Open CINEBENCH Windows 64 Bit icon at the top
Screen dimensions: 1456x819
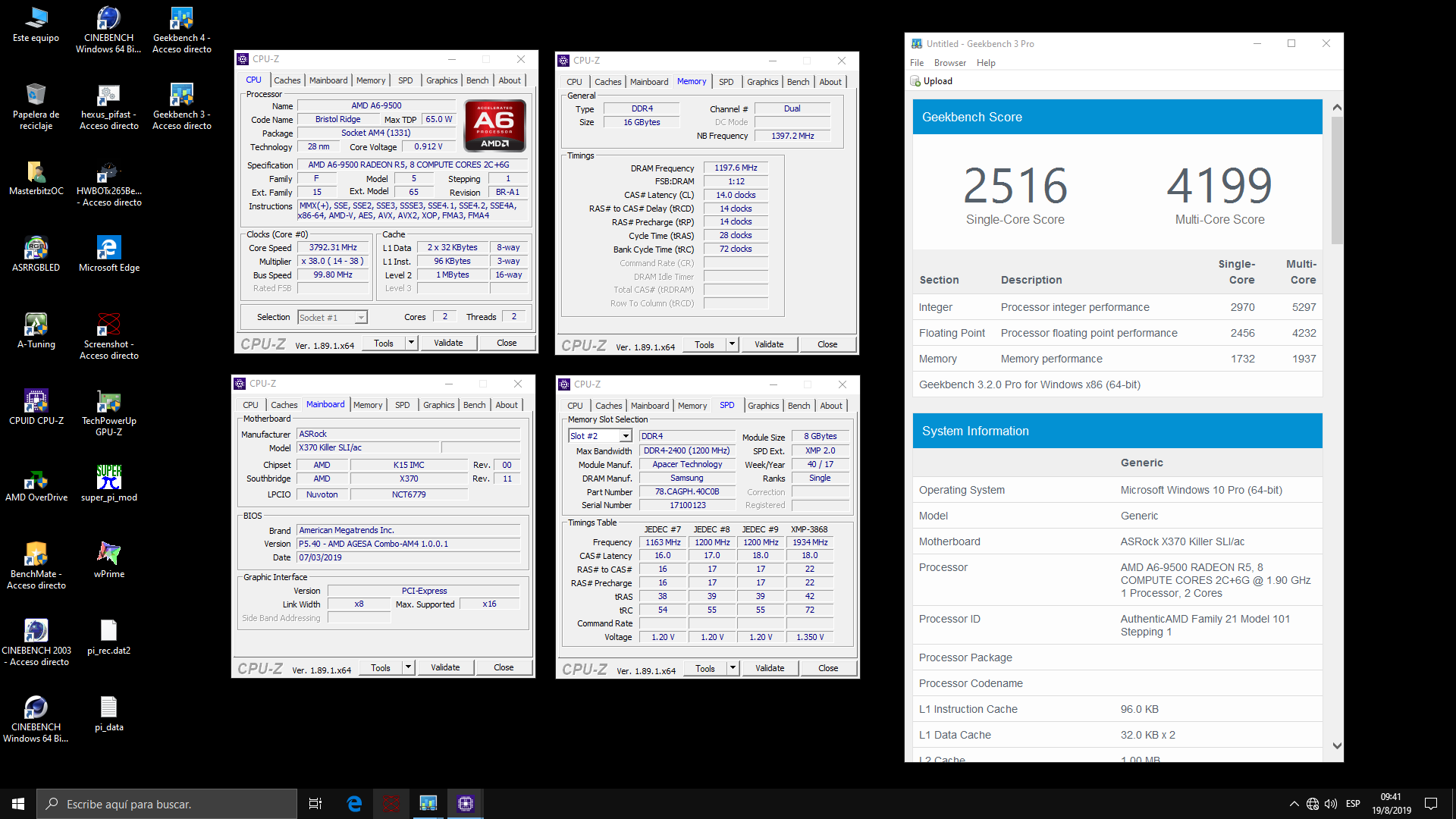(x=108, y=30)
